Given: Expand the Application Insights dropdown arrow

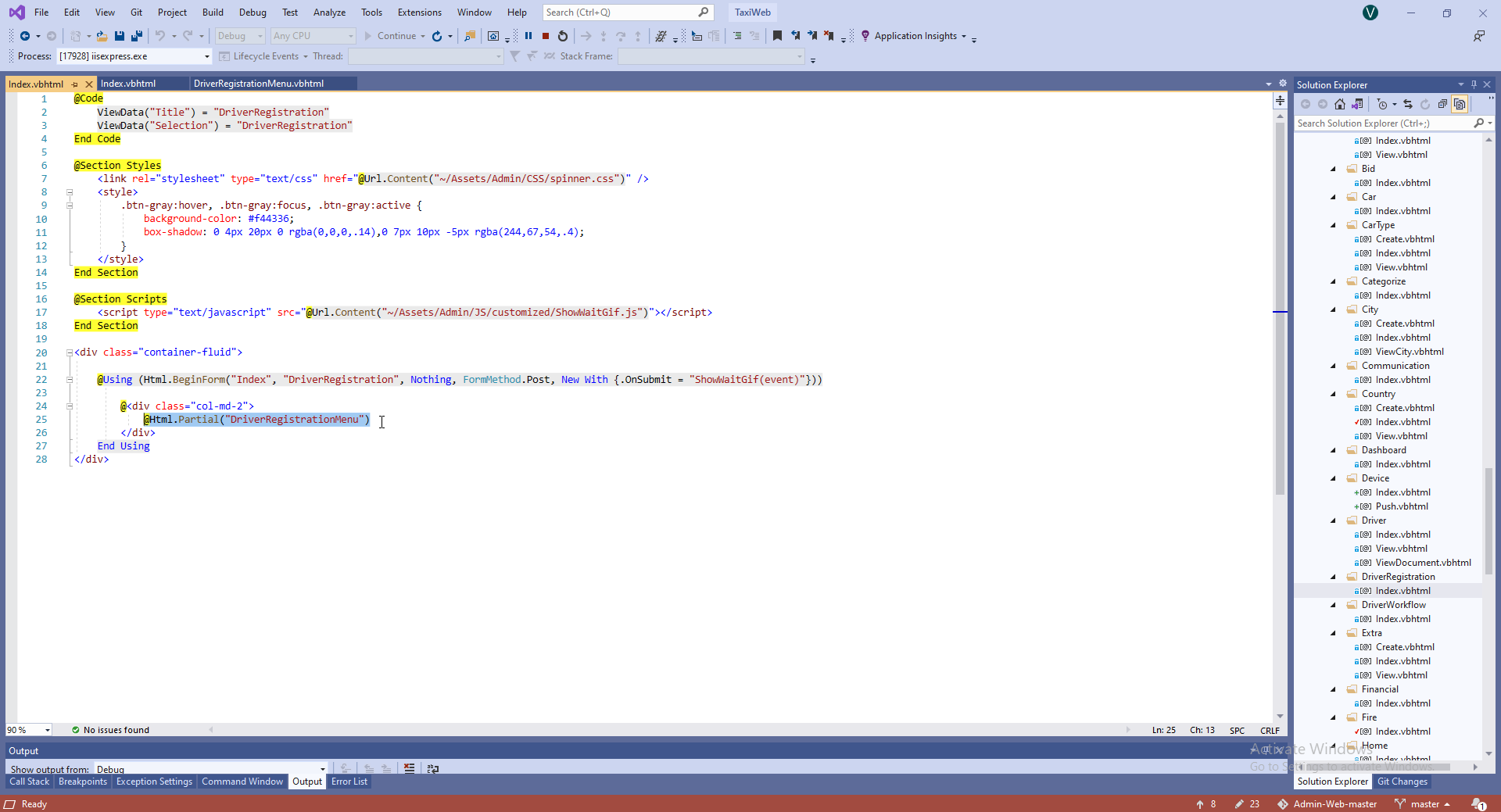Looking at the screenshot, I should pyautogui.click(x=964, y=36).
